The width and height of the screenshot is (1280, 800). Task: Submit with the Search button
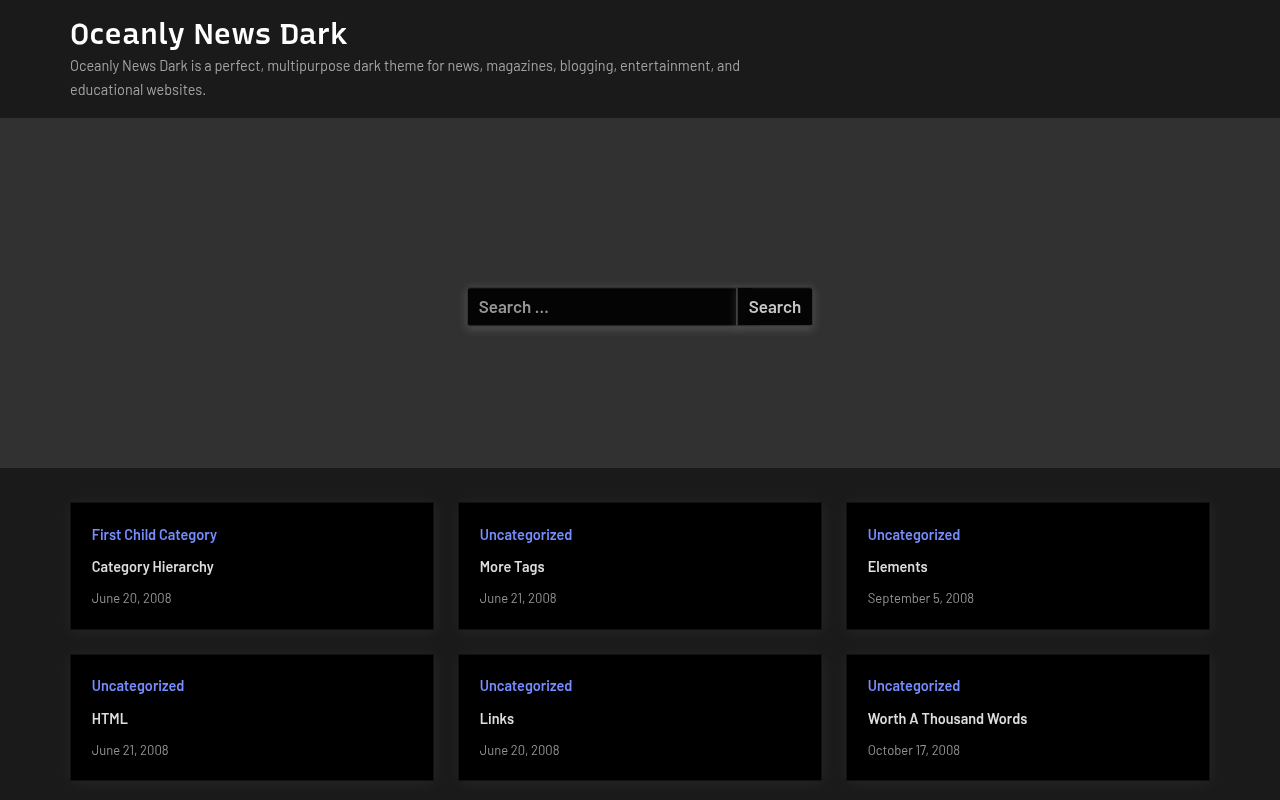pos(775,307)
